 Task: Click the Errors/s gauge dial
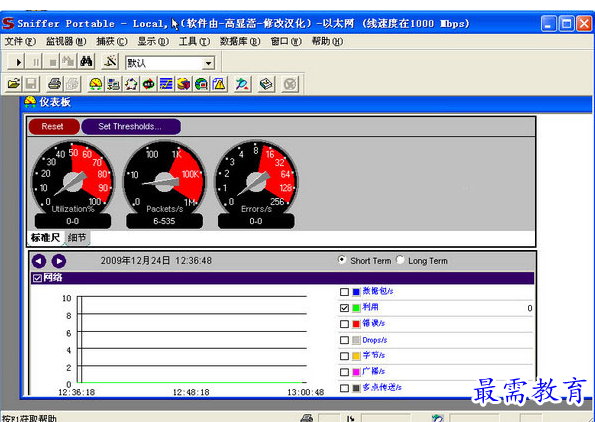pos(256,181)
